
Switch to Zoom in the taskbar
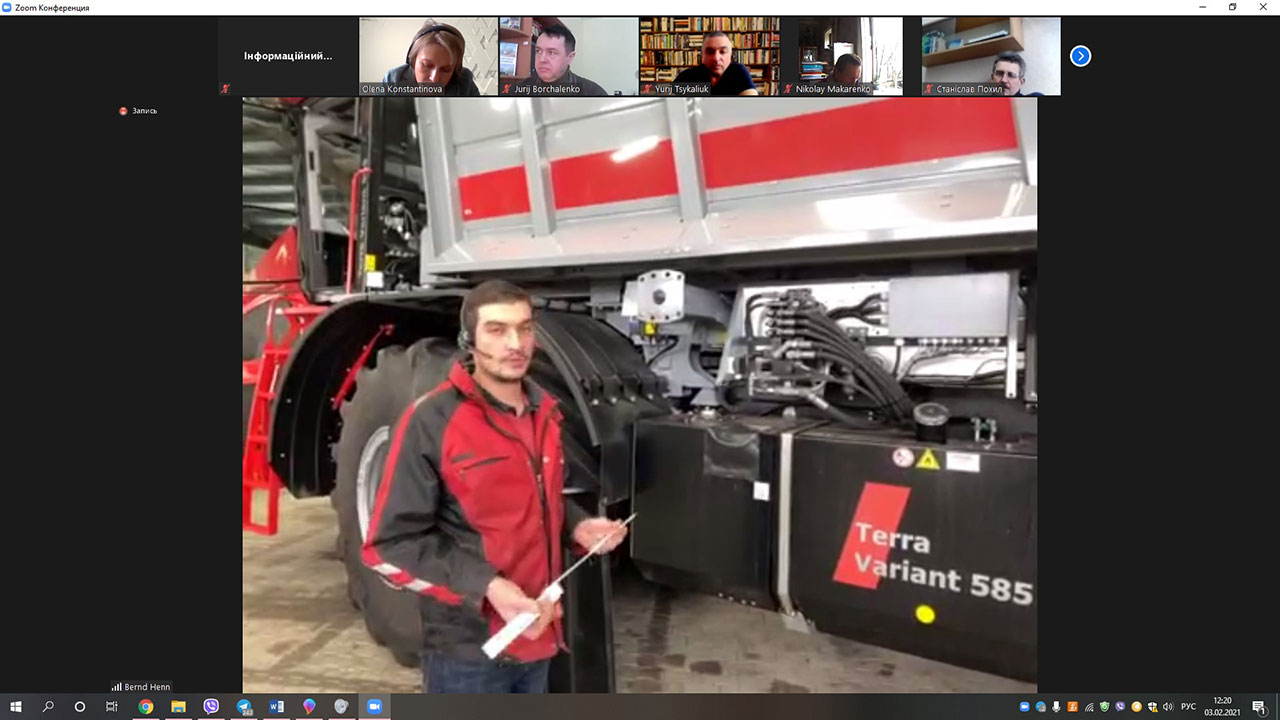pyautogui.click(x=375, y=707)
